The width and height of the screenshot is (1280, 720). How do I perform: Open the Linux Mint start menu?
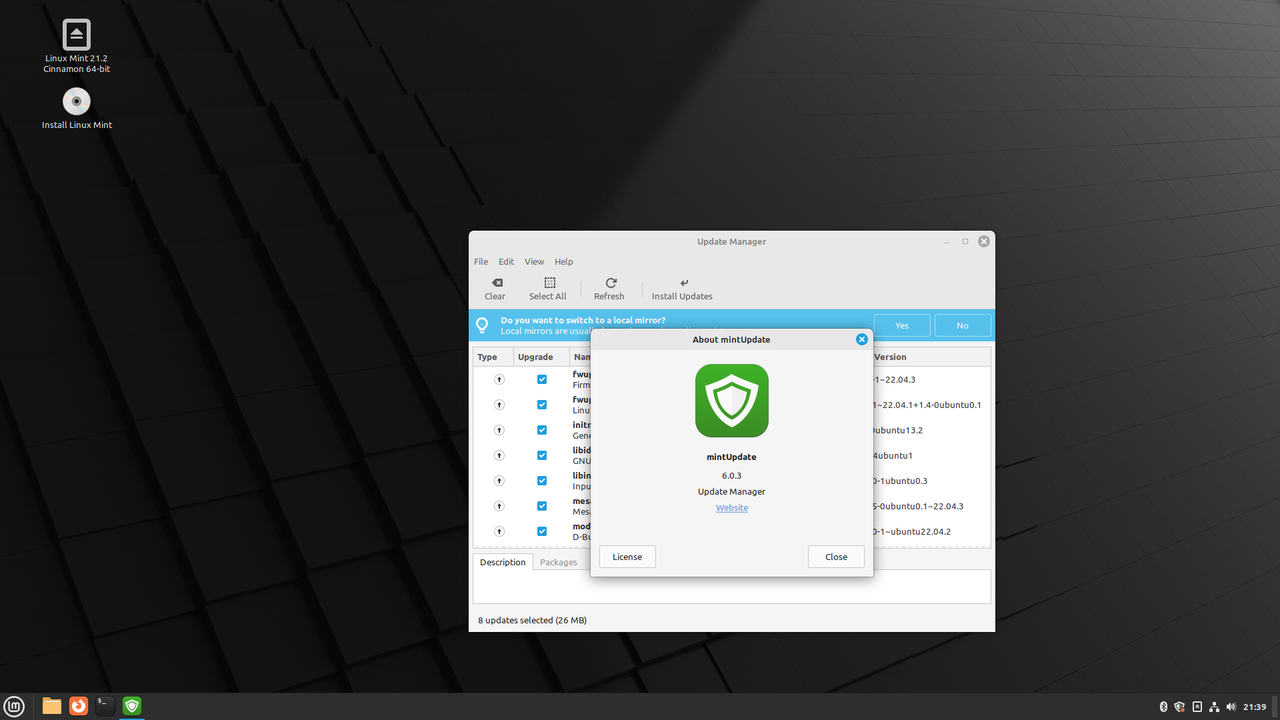[x=14, y=706]
